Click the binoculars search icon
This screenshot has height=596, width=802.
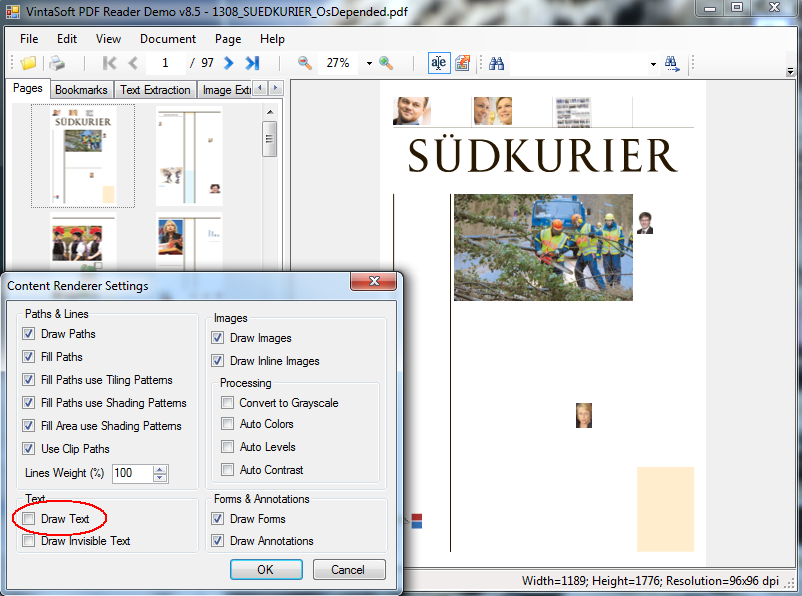[x=497, y=63]
